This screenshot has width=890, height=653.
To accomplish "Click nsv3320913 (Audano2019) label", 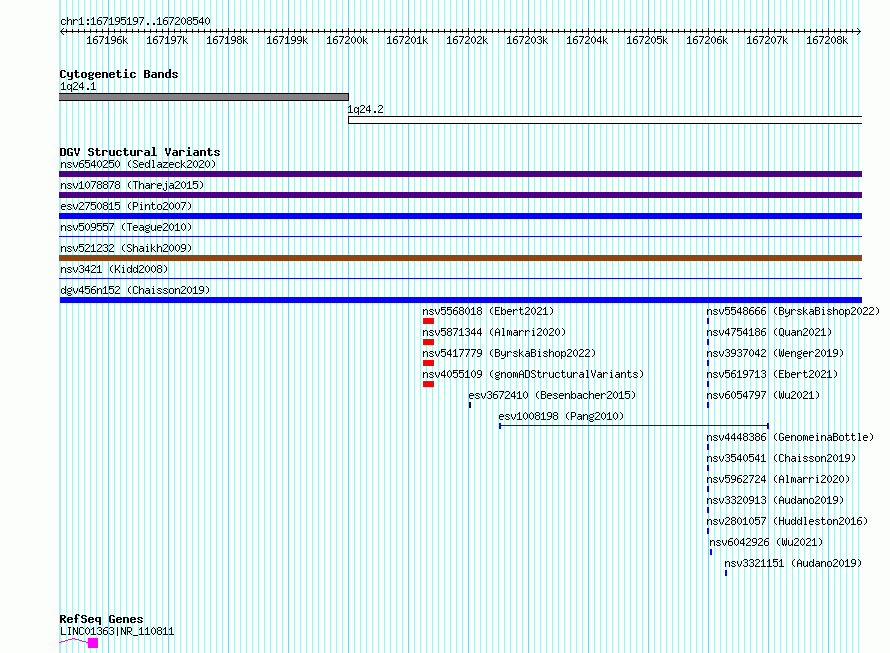I will (x=775, y=500).
